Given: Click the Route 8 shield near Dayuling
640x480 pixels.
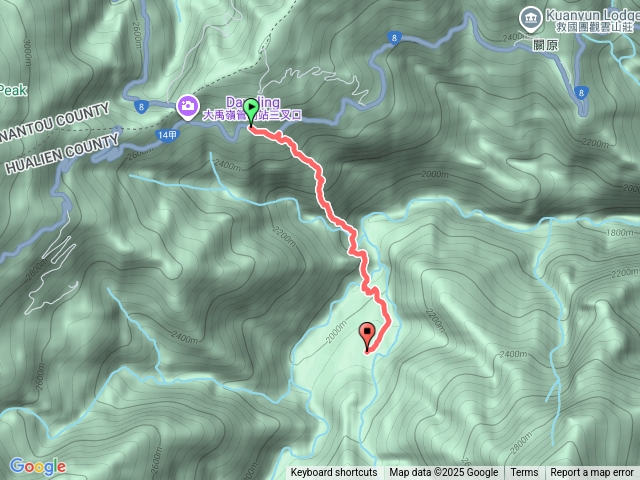Looking at the screenshot, I should coord(141,107).
